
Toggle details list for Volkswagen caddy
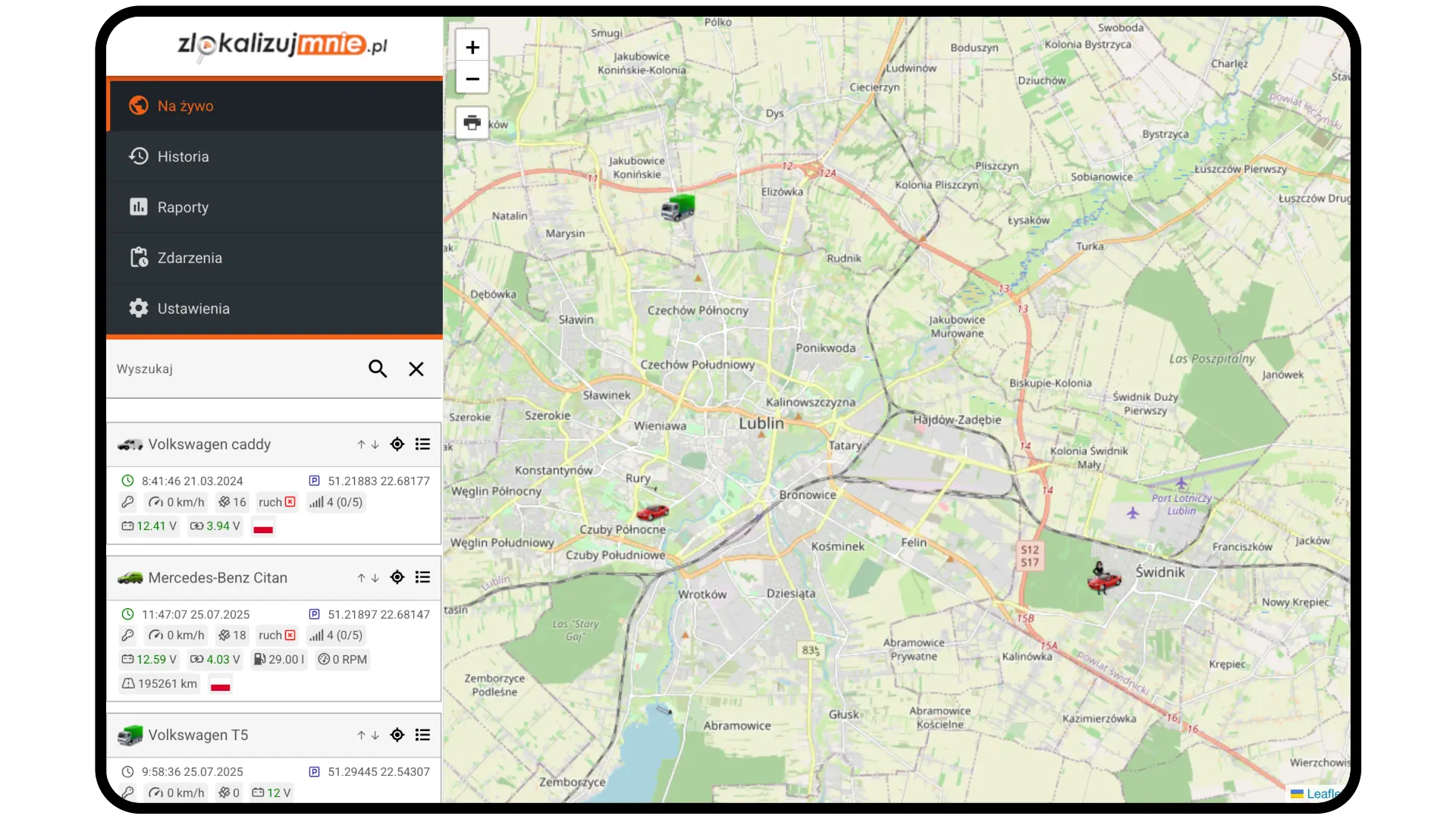pyautogui.click(x=423, y=444)
